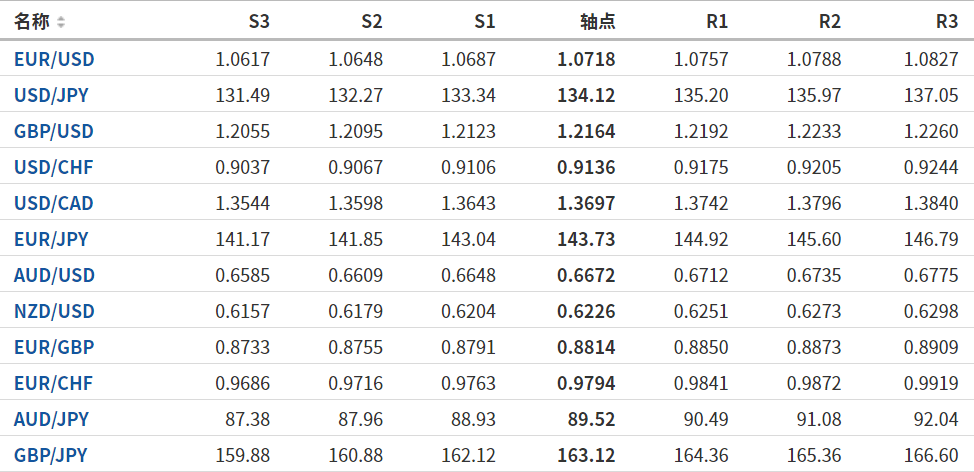The image size is (974, 472).
Task: Select USD/JPY pivot value 134.12
Action: coord(586,95)
